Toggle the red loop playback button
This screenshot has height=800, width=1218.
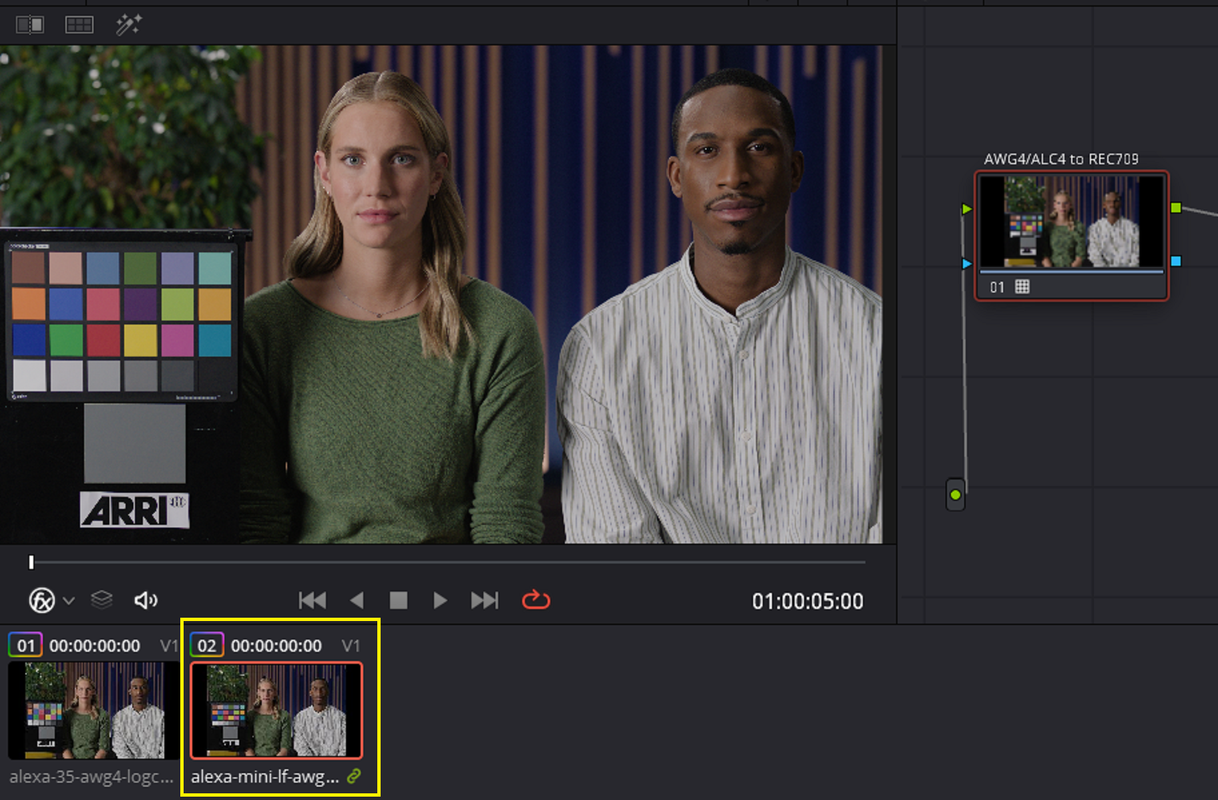point(536,600)
